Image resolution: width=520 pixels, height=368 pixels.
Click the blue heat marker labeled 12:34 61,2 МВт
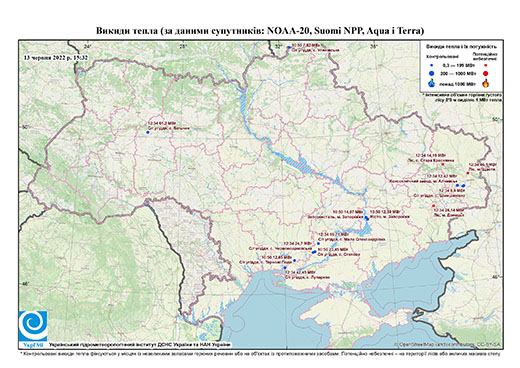coord(148,132)
